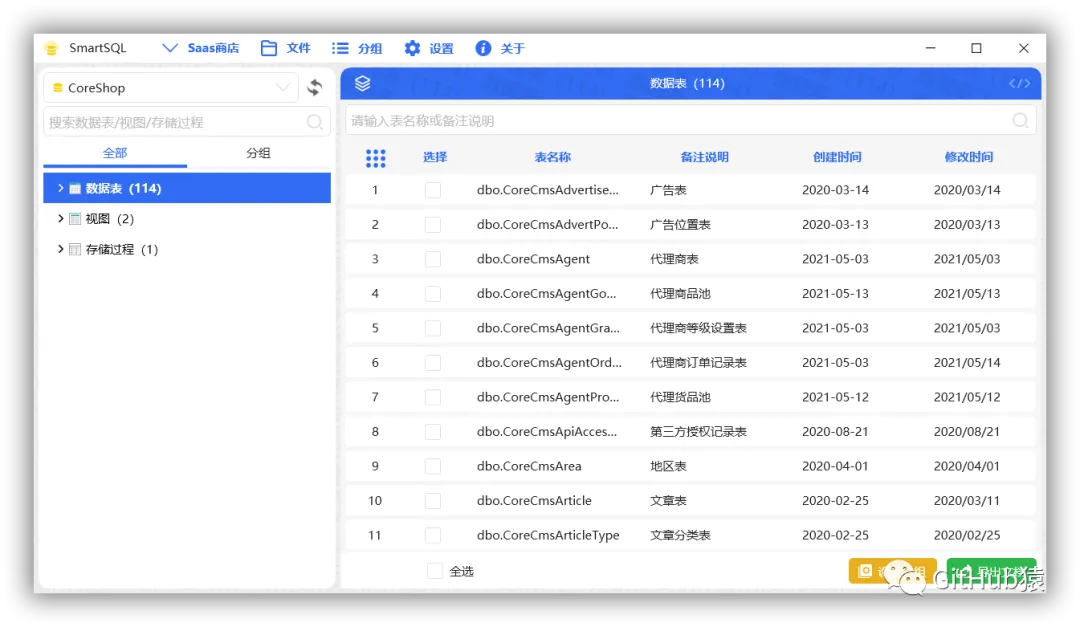Click the green export document button
The image size is (1080, 627).
[991, 571]
